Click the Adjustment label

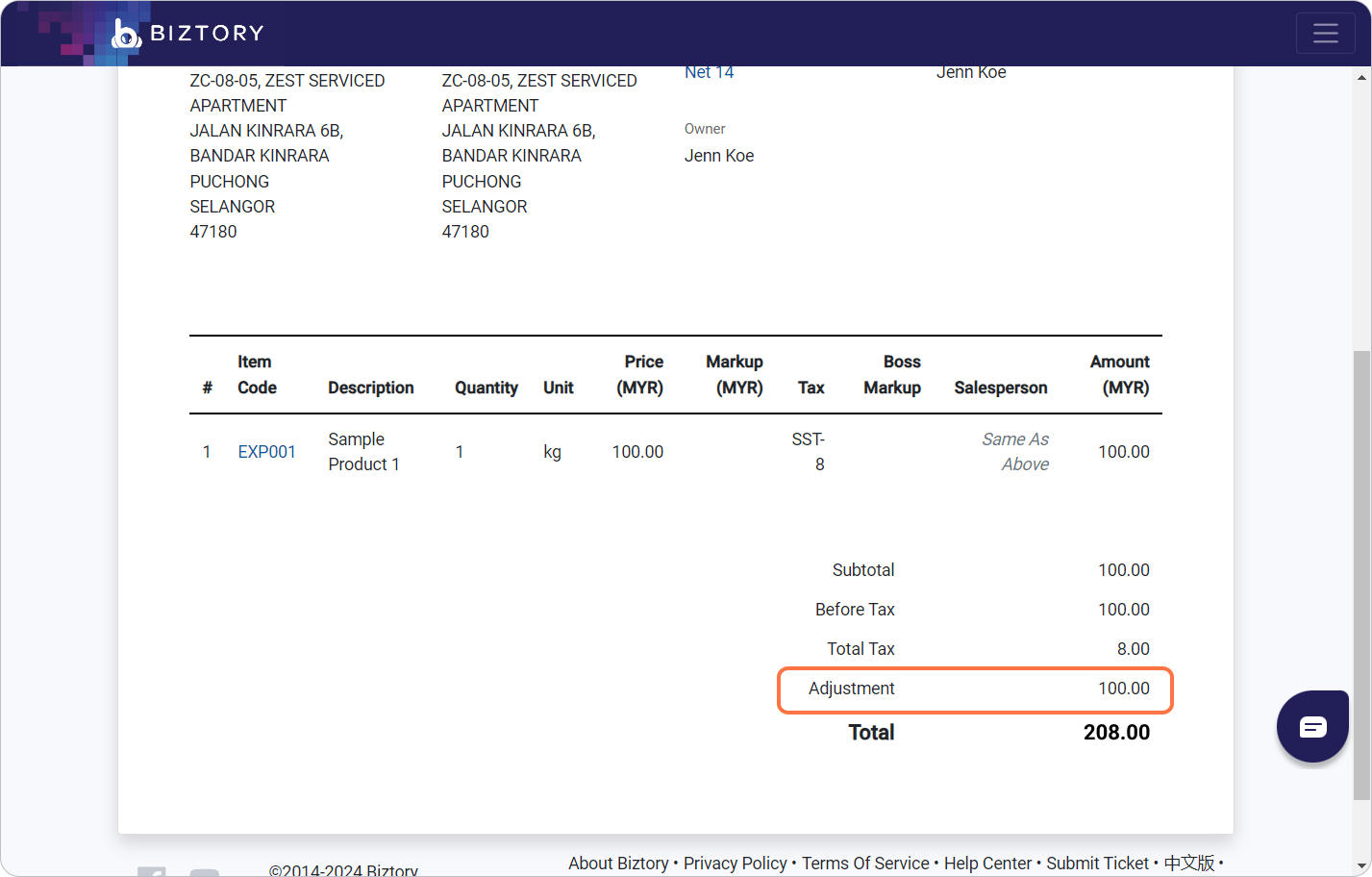pos(851,689)
